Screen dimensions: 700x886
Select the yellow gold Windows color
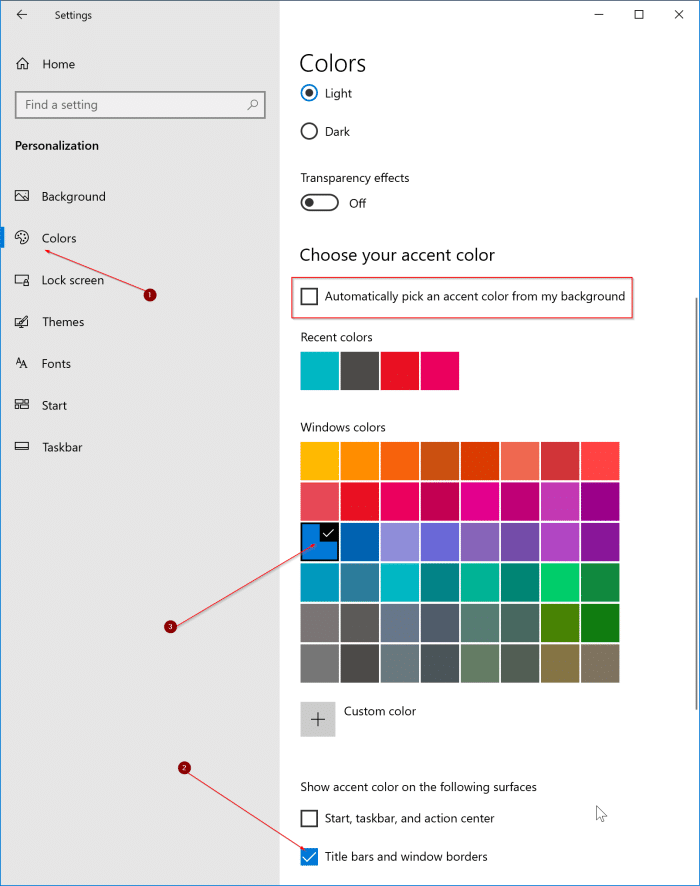click(x=320, y=461)
